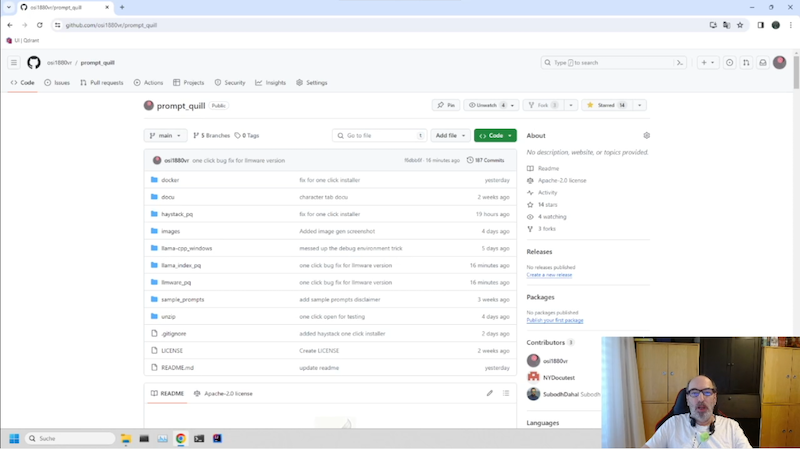The image size is (800, 449).
Task: Open Windows Start menu
Action: tap(14, 438)
